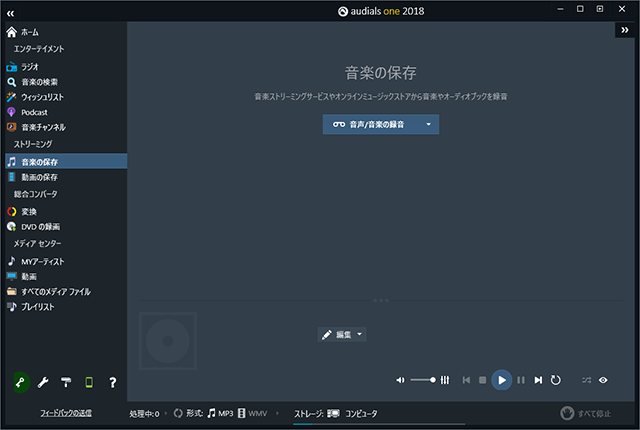Image resolution: width=640 pixels, height=430 pixels.
Task: Skip to next track
Action: 538,380
